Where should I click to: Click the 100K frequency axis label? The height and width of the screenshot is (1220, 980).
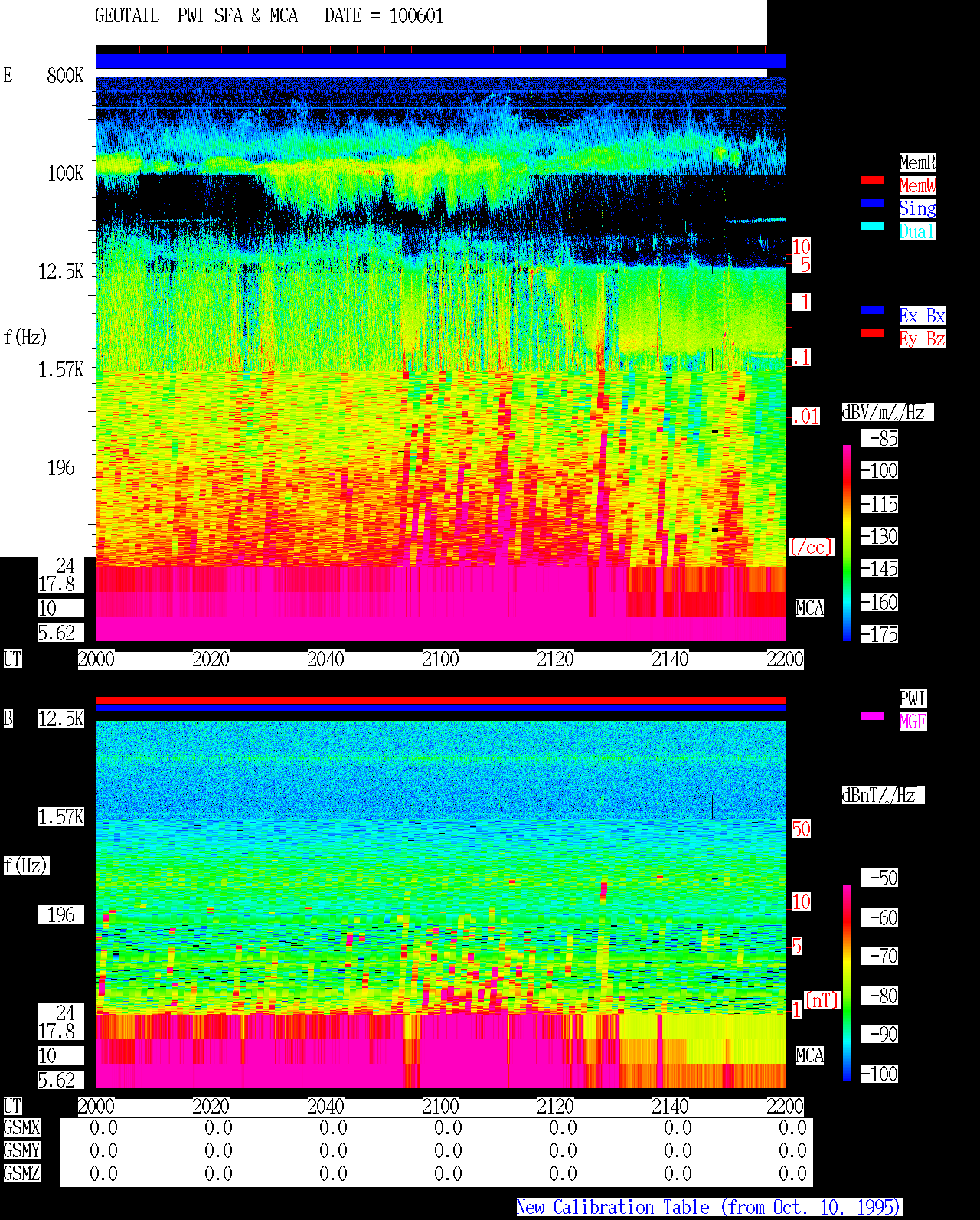coord(65,174)
